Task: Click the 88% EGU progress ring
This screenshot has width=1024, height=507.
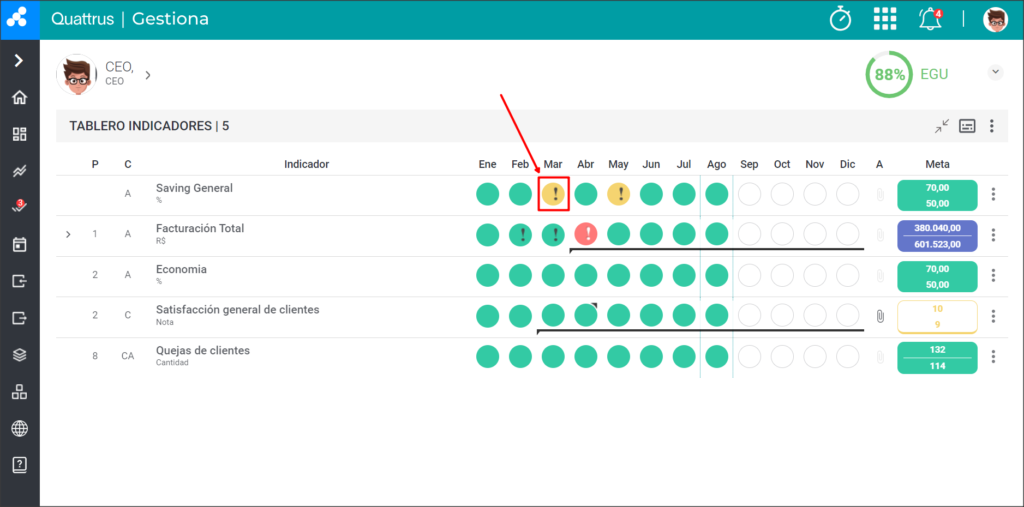Action: pyautogui.click(x=889, y=74)
